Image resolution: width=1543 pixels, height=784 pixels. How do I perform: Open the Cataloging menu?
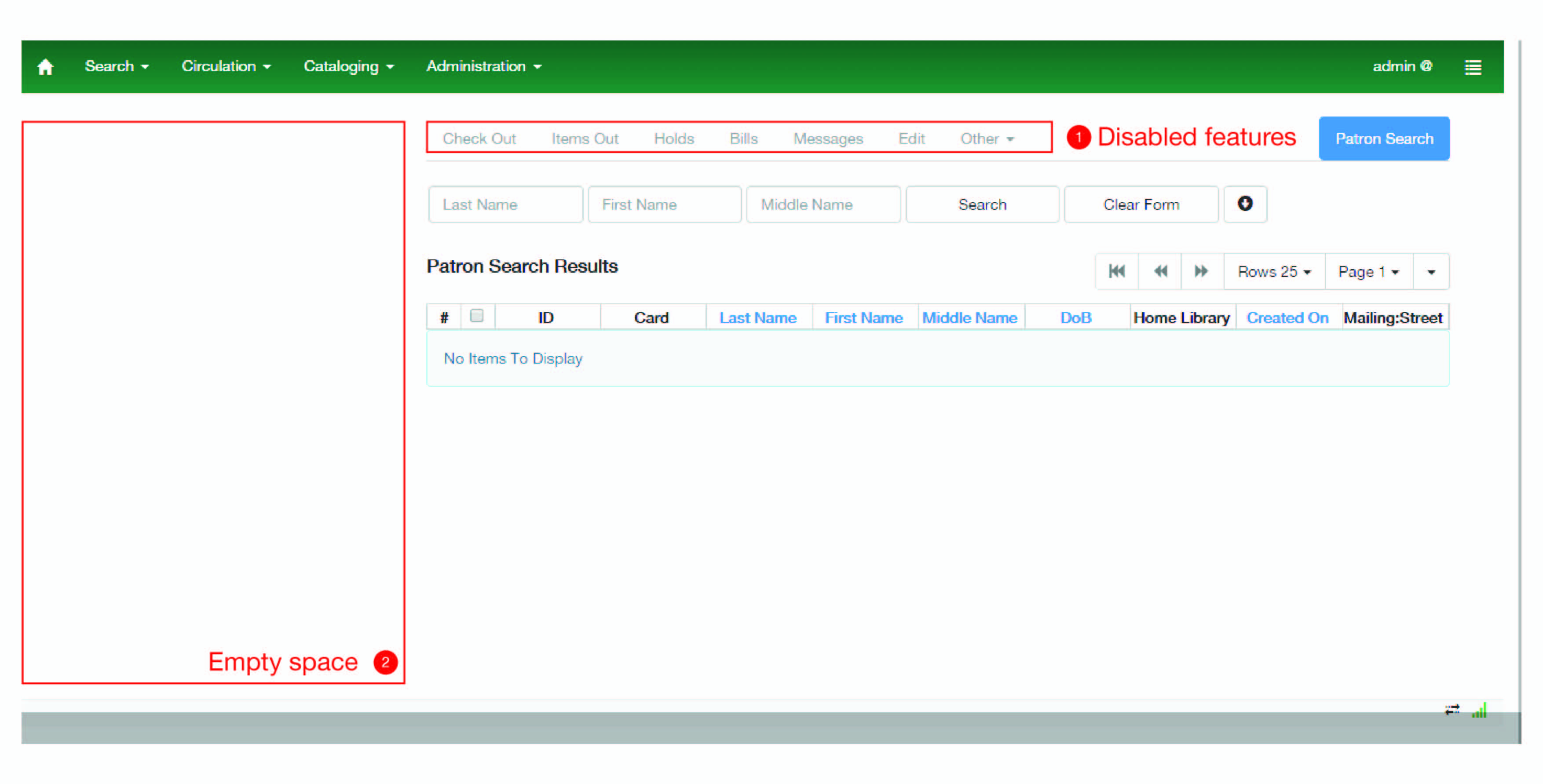[349, 66]
